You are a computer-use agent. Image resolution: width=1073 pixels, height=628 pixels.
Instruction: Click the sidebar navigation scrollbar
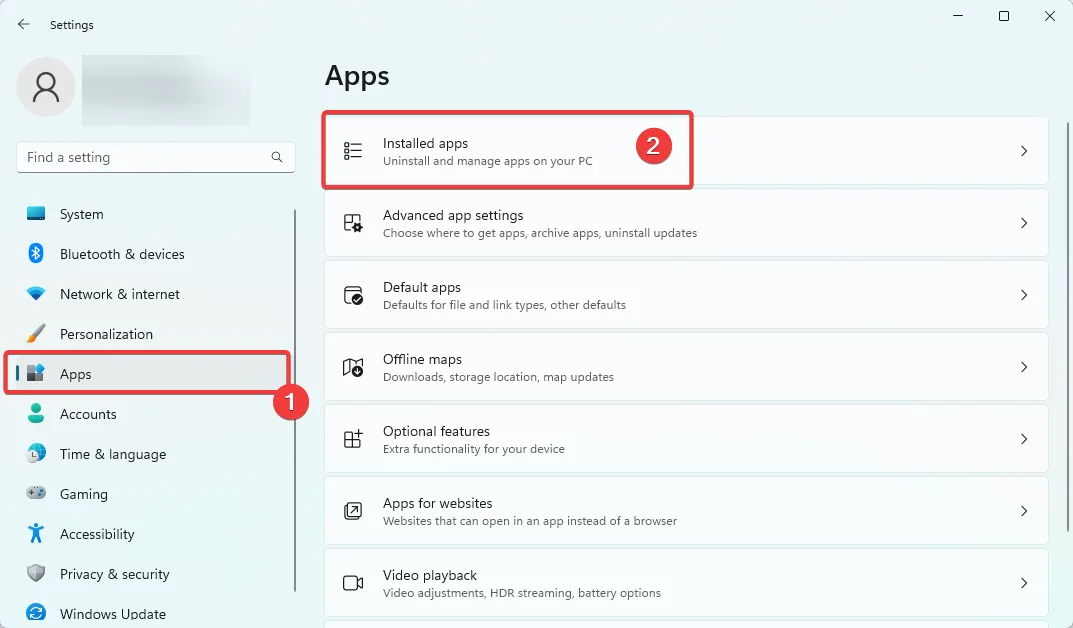pos(295,400)
